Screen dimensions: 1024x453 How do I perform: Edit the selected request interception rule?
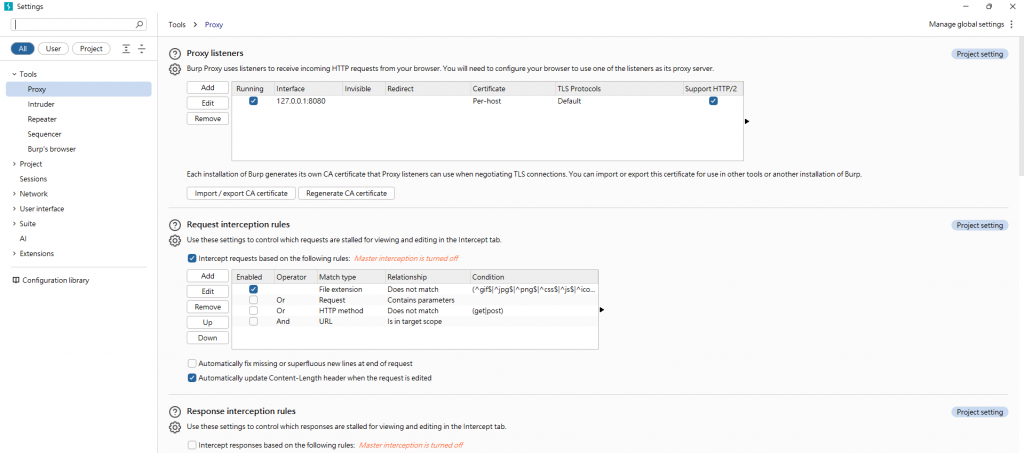208,292
